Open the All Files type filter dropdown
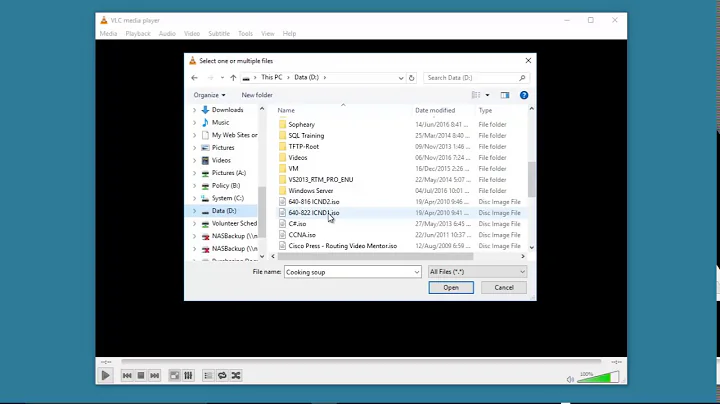Image resolution: width=720 pixels, height=404 pixels. 477,272
